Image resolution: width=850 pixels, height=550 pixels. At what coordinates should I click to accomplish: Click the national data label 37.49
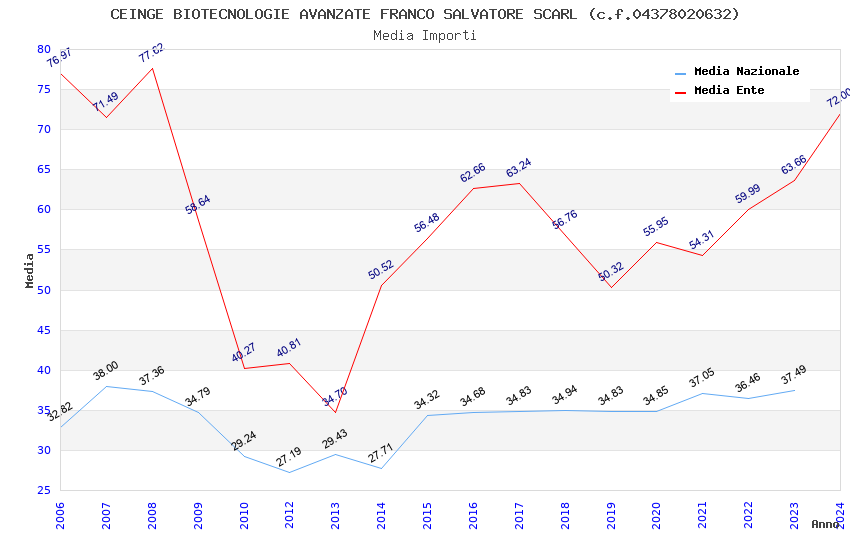click(794, 375)
